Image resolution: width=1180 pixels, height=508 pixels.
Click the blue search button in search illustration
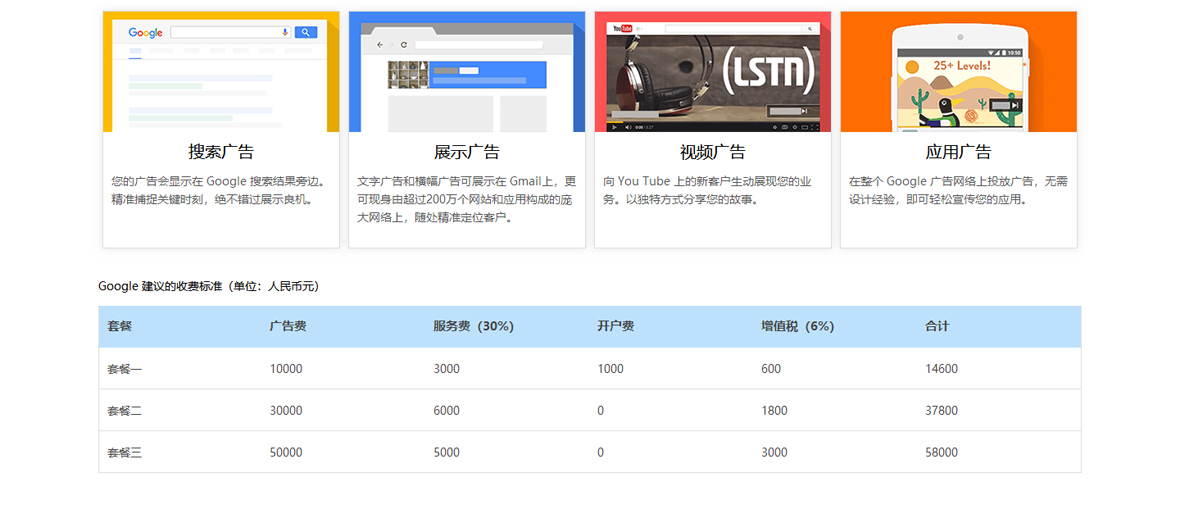(x=306, y=32)
